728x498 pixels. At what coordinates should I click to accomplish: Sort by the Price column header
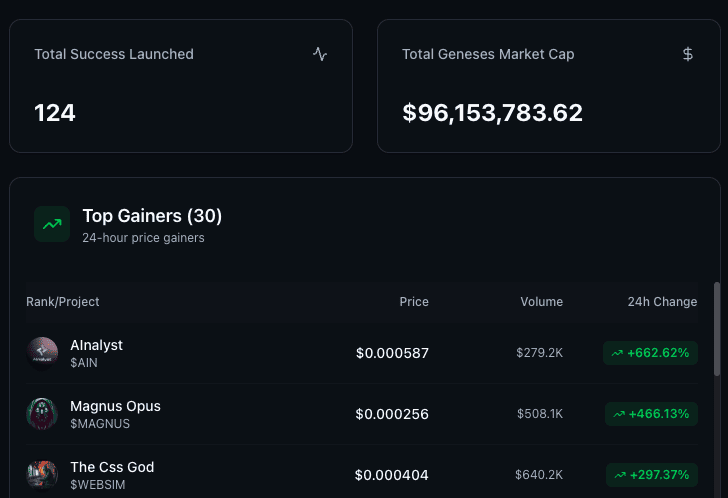414,302
